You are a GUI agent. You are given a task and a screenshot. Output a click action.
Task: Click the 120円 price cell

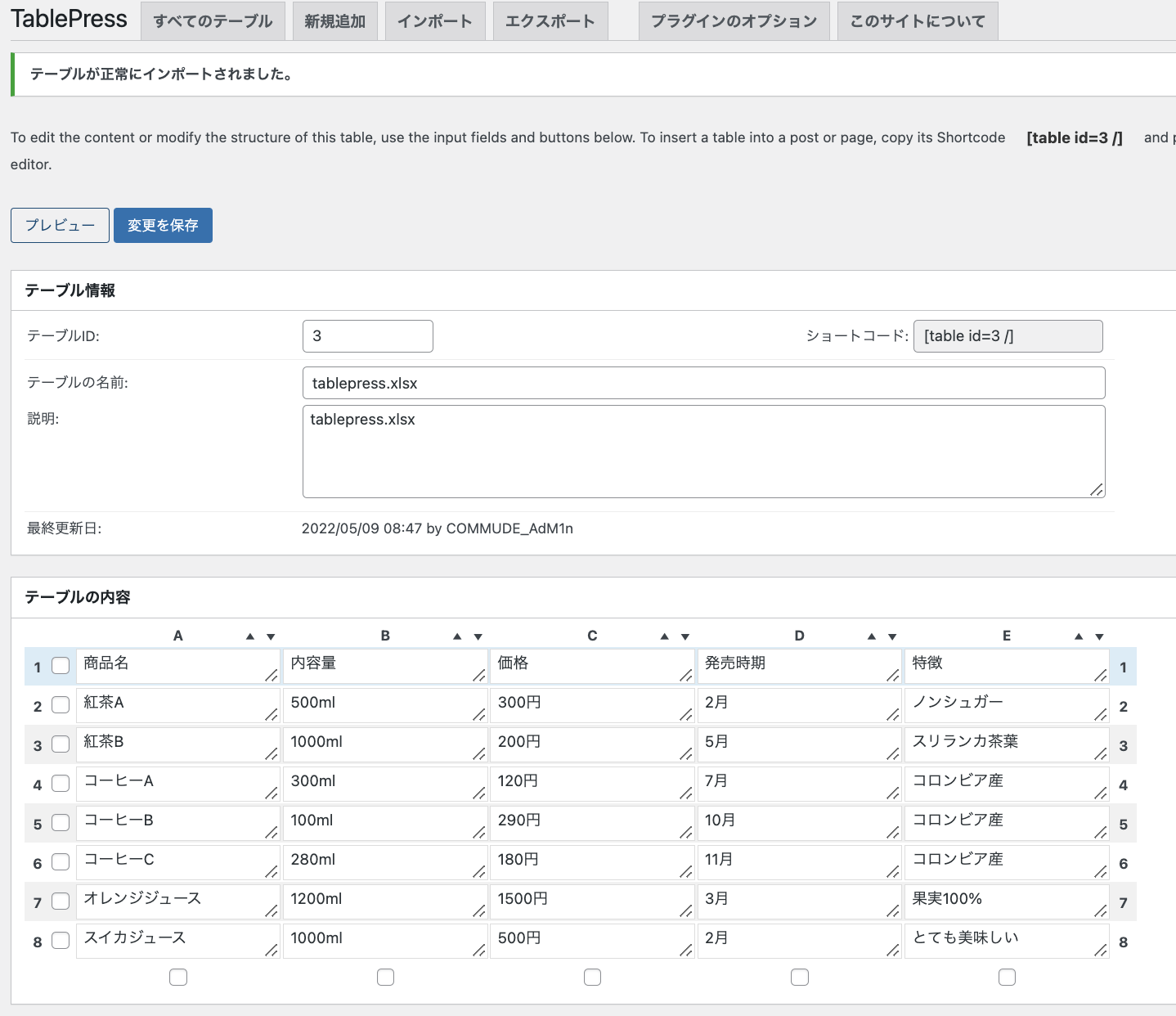click(x=592, y=784)
